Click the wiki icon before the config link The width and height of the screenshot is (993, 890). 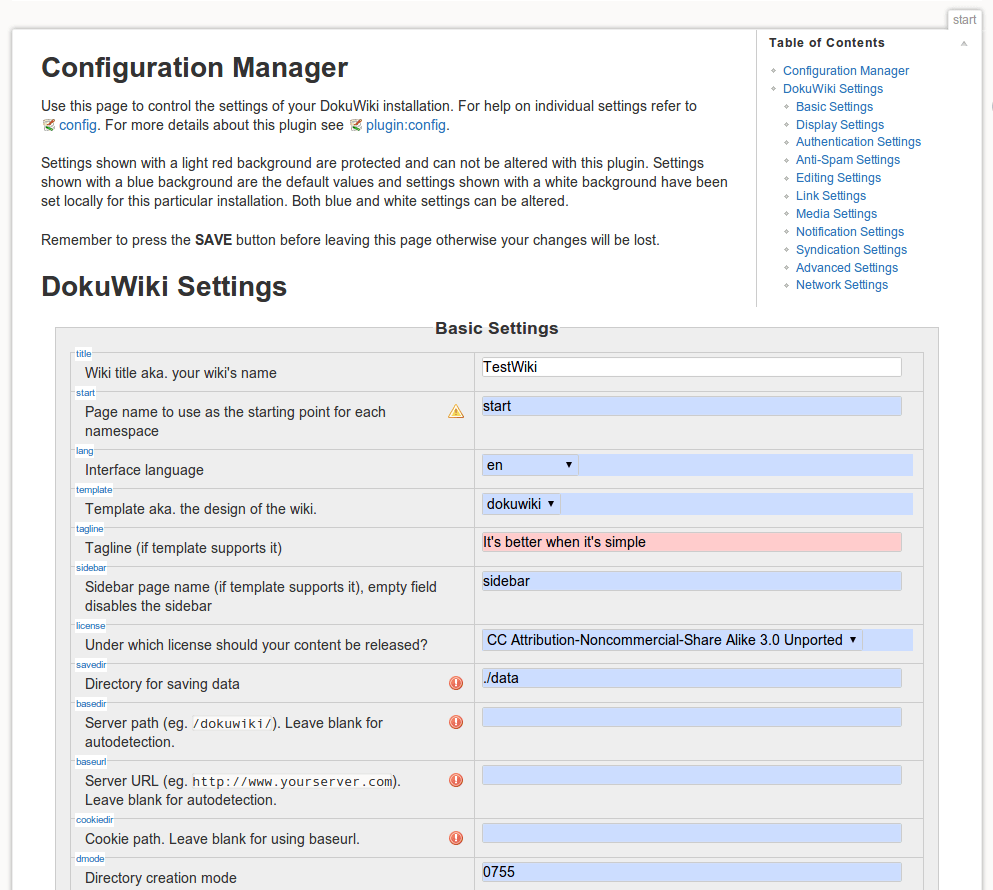49,125
